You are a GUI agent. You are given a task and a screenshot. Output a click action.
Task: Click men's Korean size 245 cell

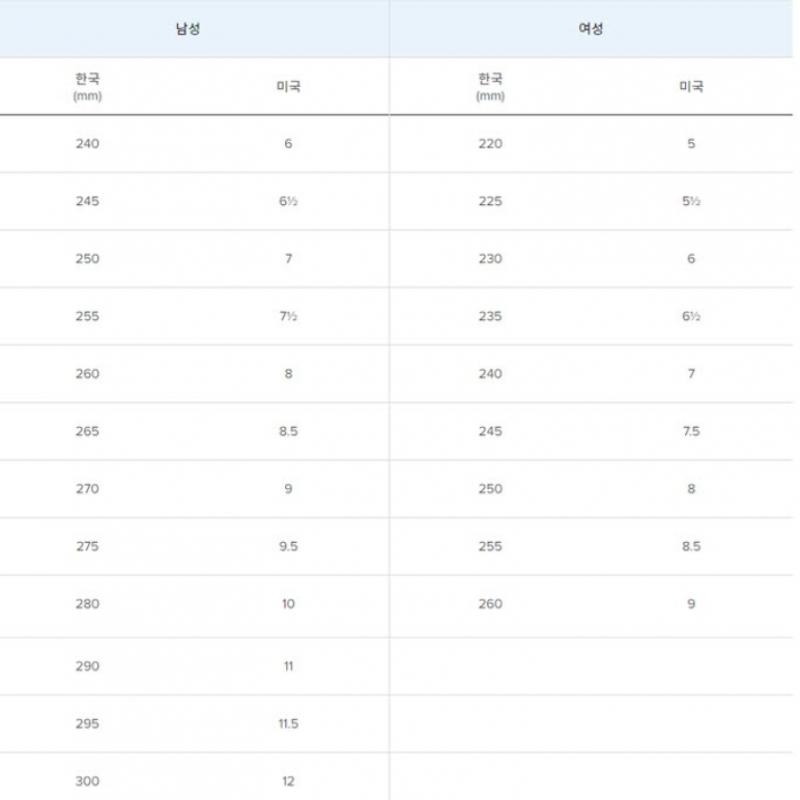tap(88, 201)
